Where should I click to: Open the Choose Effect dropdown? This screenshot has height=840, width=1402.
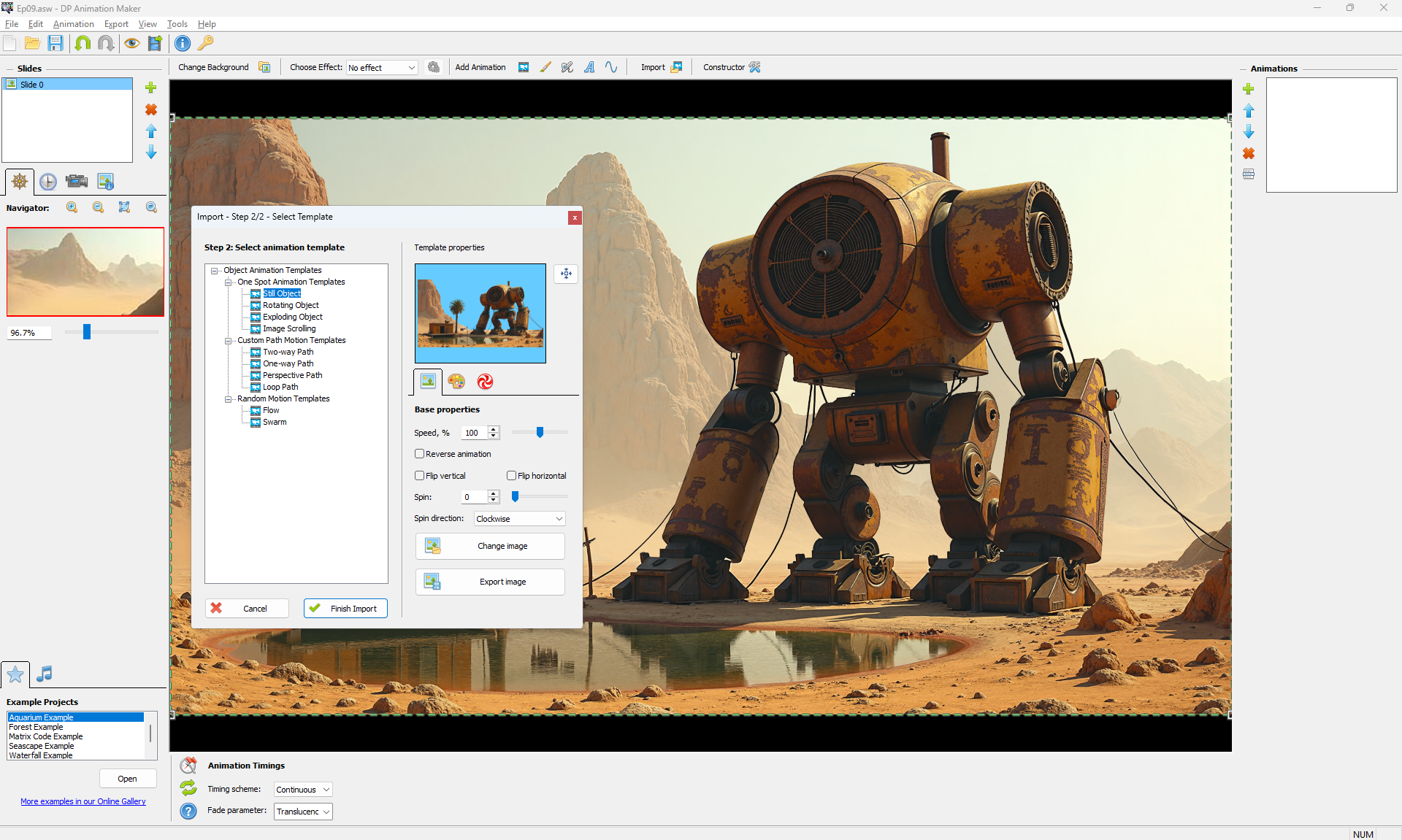point(382,68)
